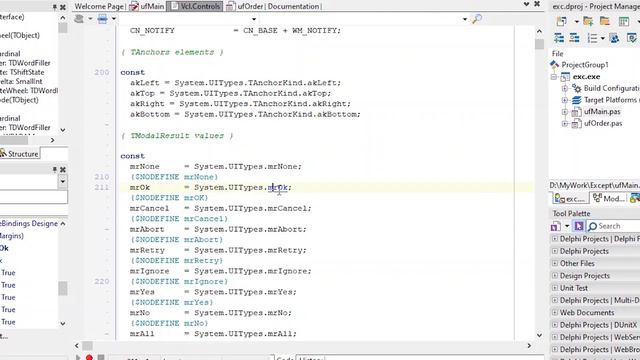Click the checkmark shield icon in Project Manager toolbar

pos(632,38)
